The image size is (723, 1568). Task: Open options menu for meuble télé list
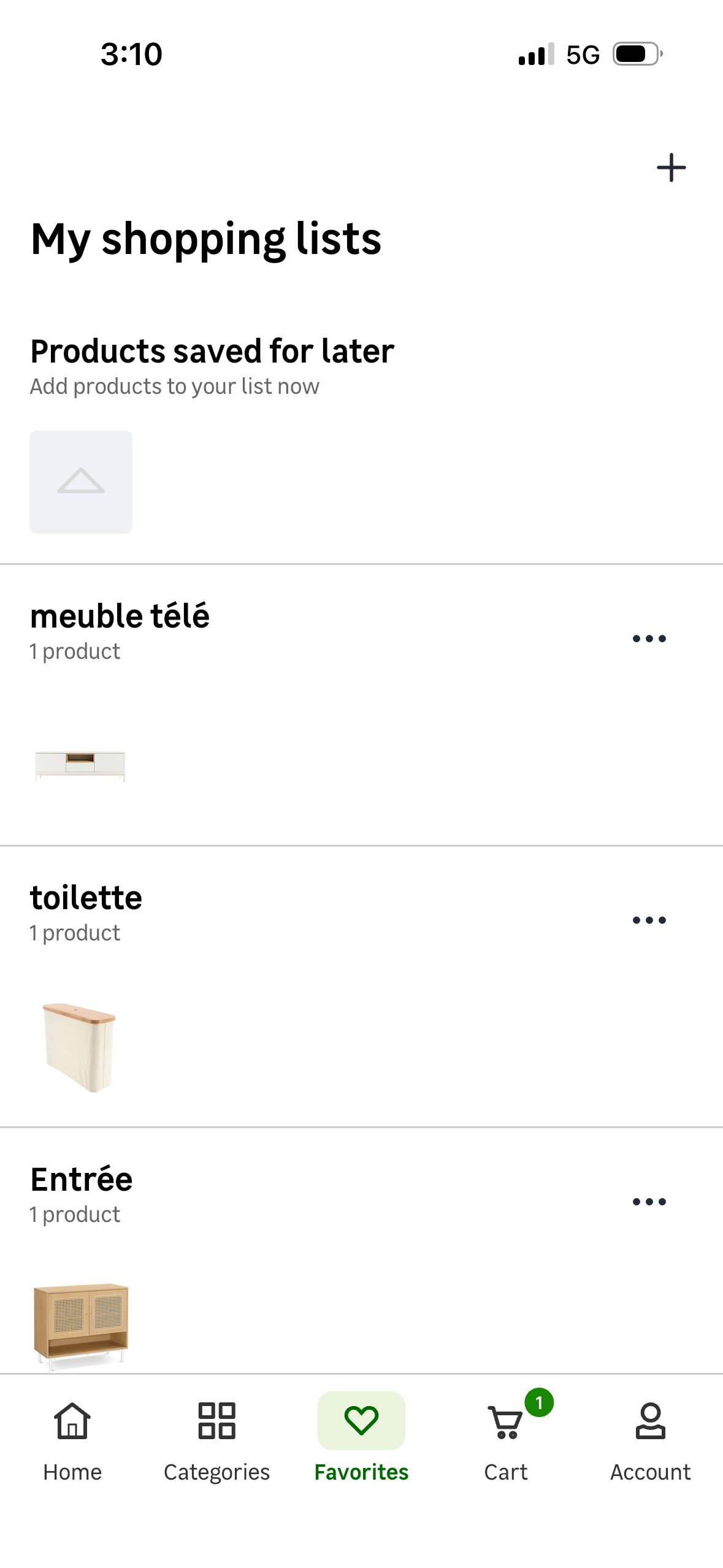click(x=649, y=639)
